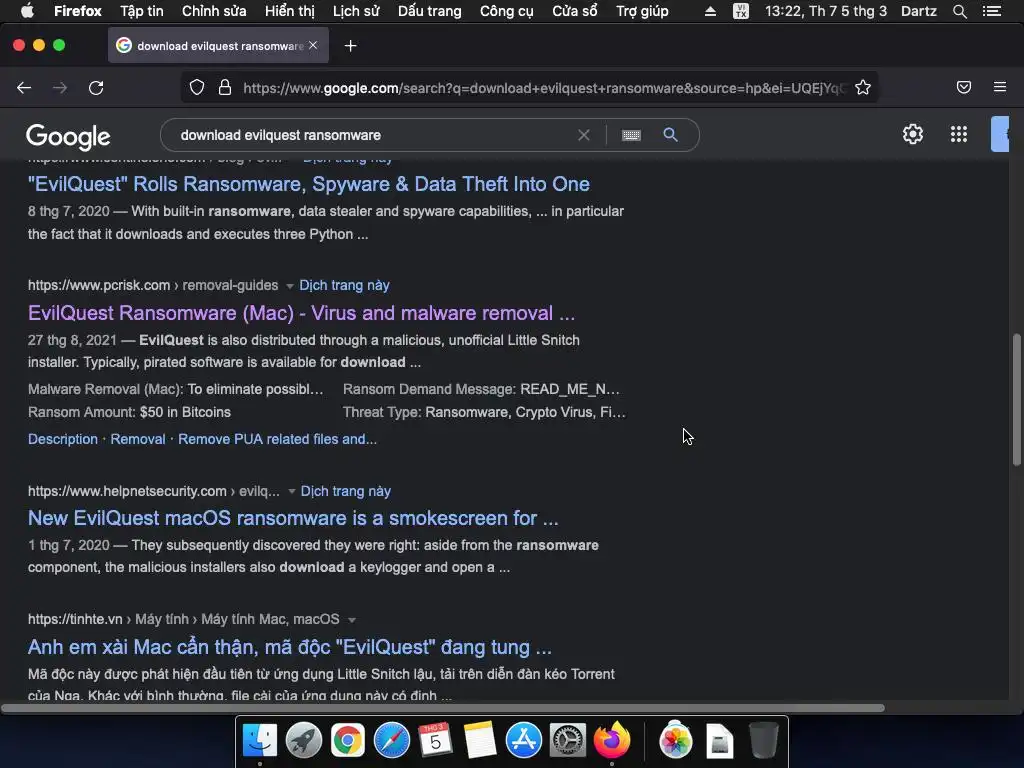Open the Description sitelink
The height and width of the screenshot is (768, 1024).
click(63, 439)
